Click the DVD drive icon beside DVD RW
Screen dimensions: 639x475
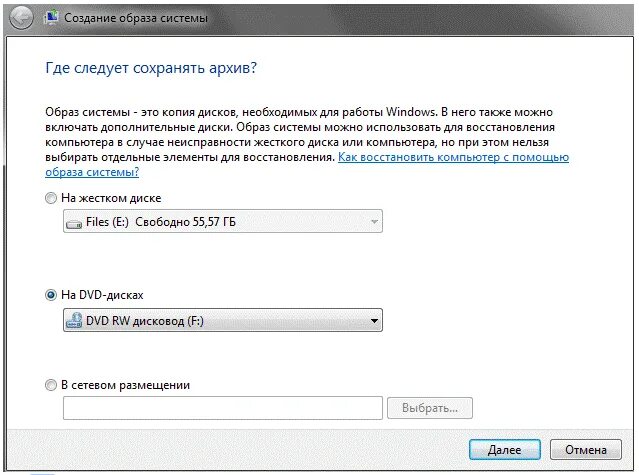click(x=74, y=321)
